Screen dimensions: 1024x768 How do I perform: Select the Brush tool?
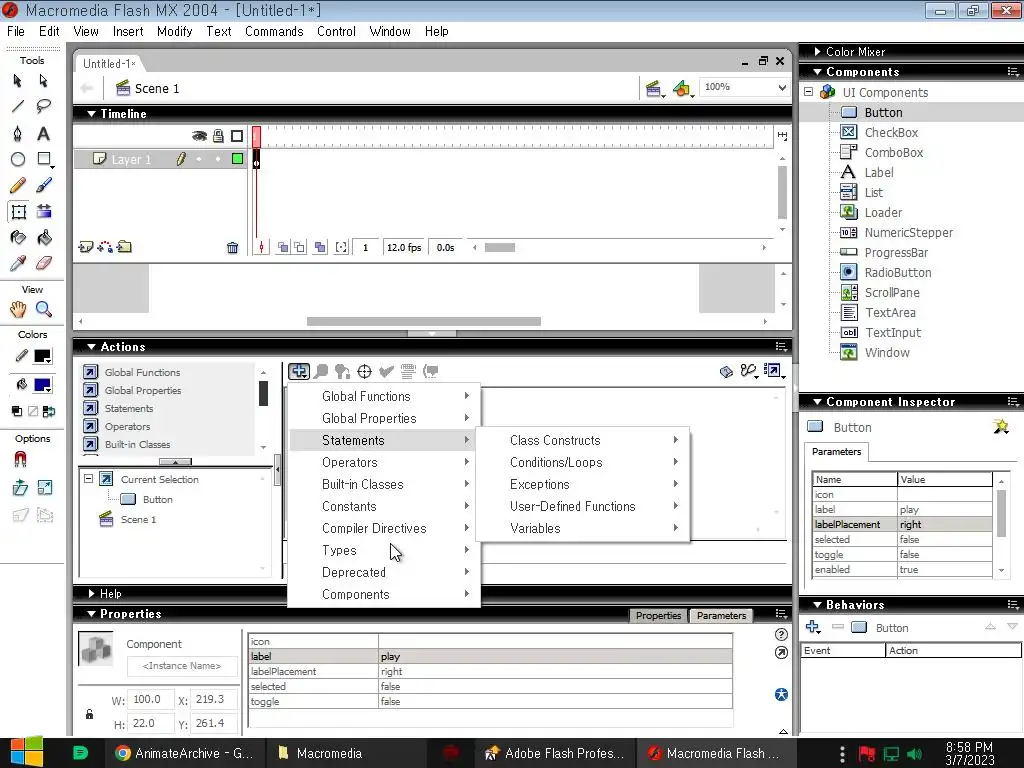pyautogui.click(x=43, y=185)
